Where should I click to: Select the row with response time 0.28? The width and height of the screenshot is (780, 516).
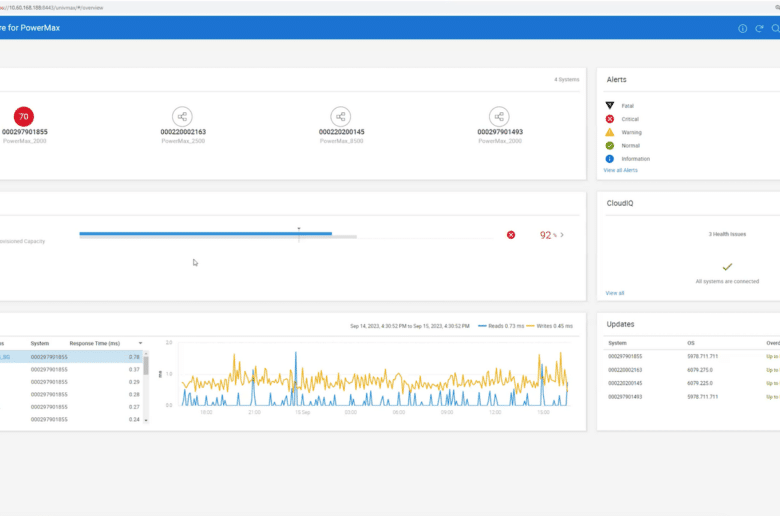click(71, 394)
